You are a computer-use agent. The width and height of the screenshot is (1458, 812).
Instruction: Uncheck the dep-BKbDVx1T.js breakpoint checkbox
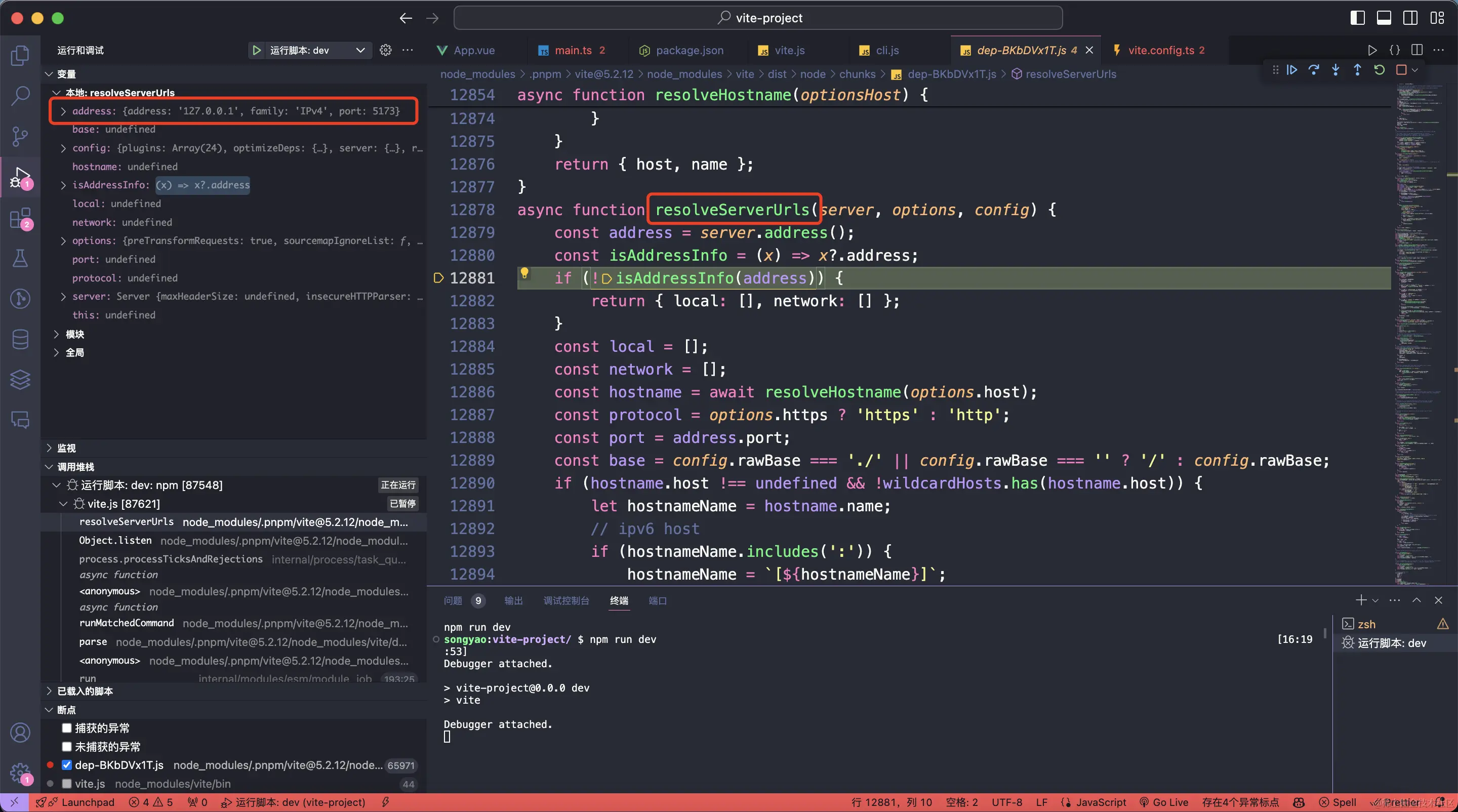(67, 765)
